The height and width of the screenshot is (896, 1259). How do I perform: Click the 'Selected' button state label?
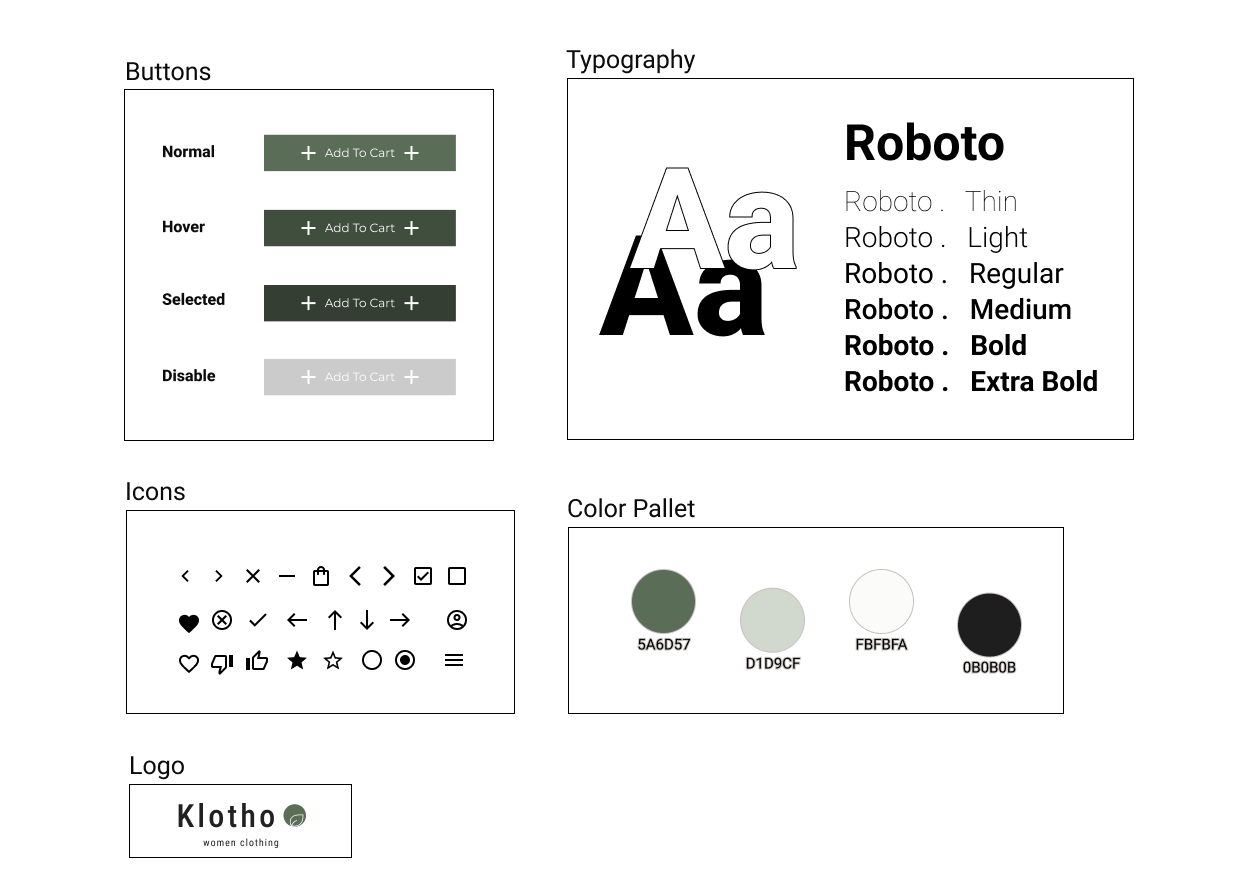193,299
